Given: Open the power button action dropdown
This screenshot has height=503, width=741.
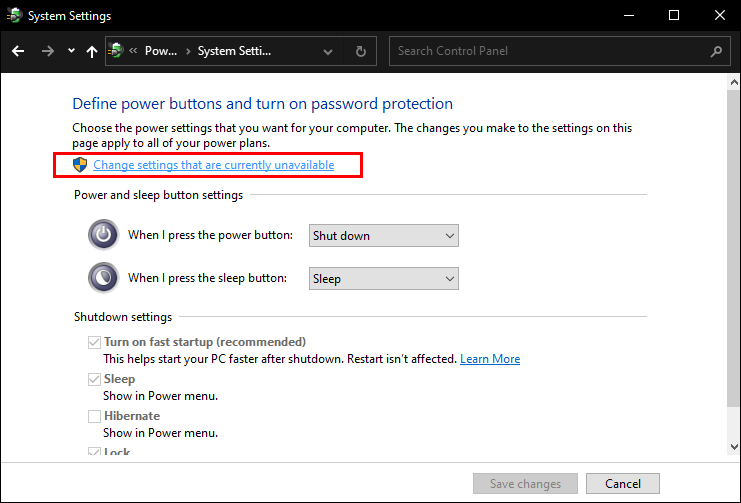Looking at the screenshot, I should tap(383, 236).
